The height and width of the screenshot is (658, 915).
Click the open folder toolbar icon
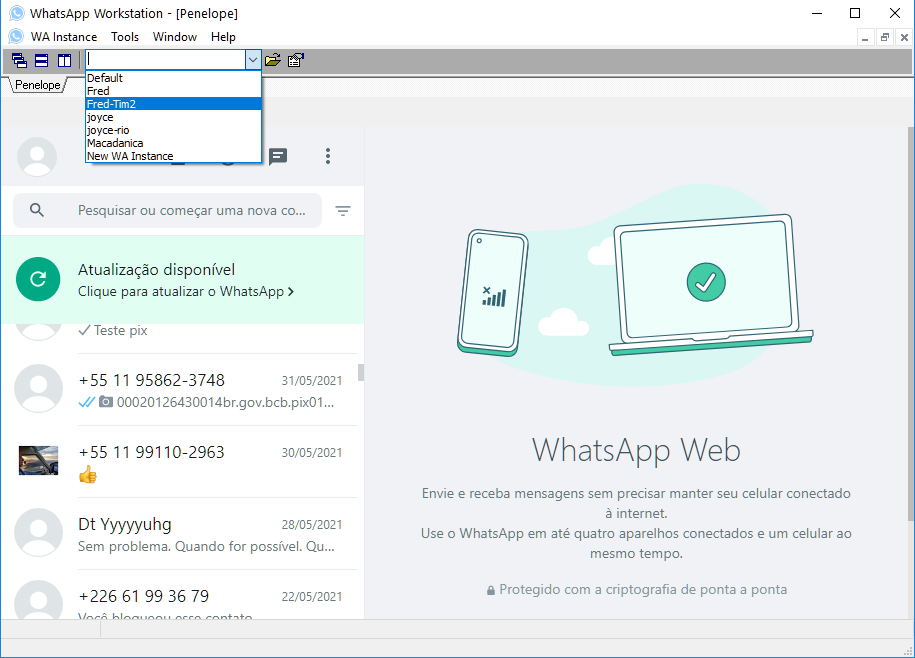pos(273,60)
